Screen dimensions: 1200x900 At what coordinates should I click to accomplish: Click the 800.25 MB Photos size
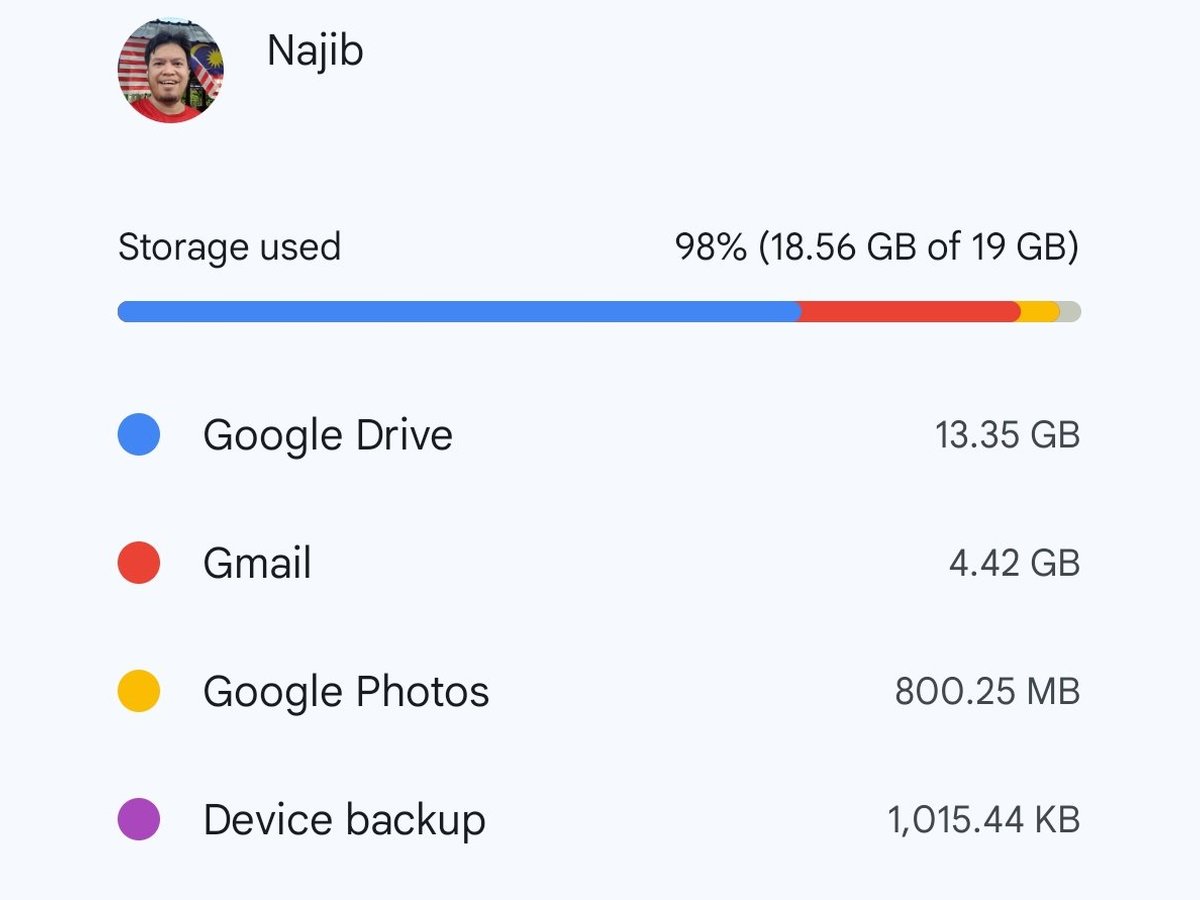pos(988,691)
